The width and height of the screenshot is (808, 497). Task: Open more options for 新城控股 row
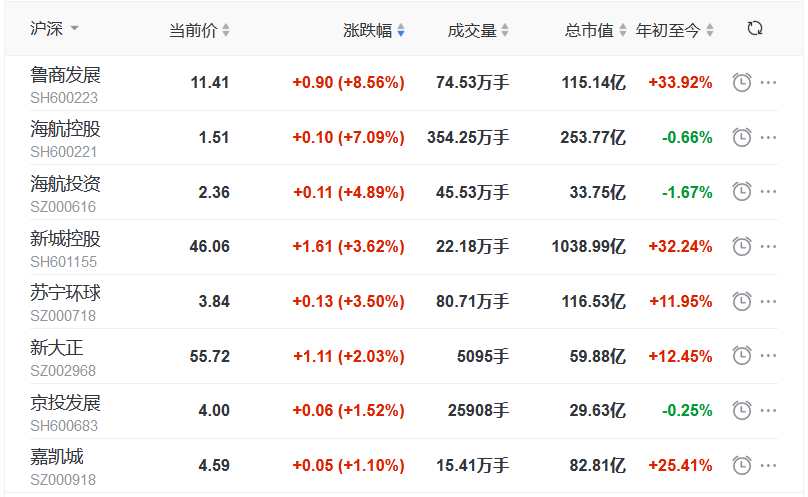tap(768, 246)
